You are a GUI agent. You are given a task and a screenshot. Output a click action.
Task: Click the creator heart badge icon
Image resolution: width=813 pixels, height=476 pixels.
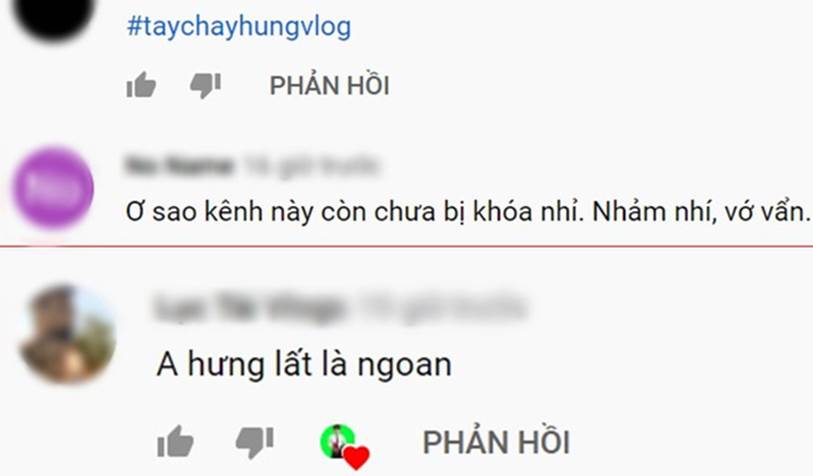[x=344, y=446]
